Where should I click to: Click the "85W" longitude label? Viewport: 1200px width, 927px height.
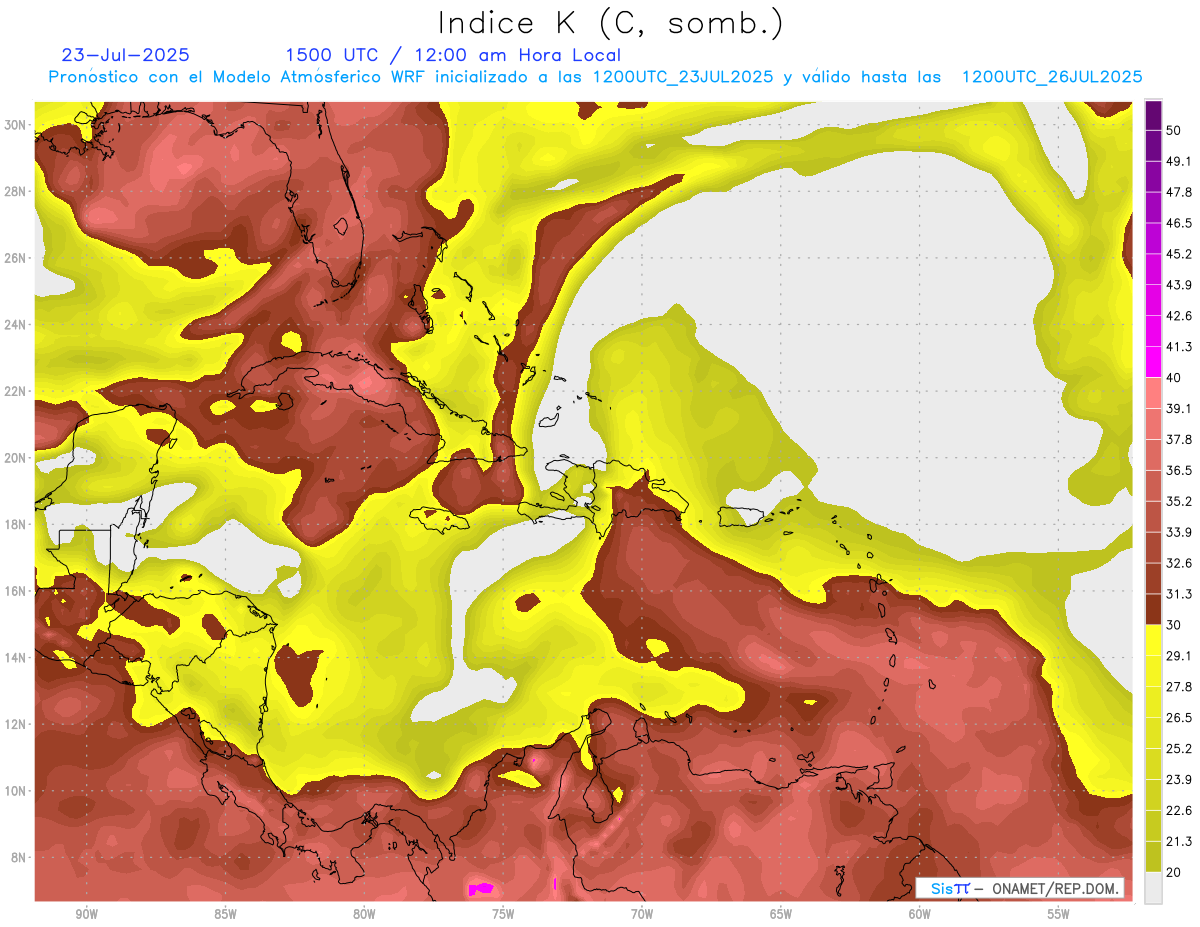(x=225, y=914)
